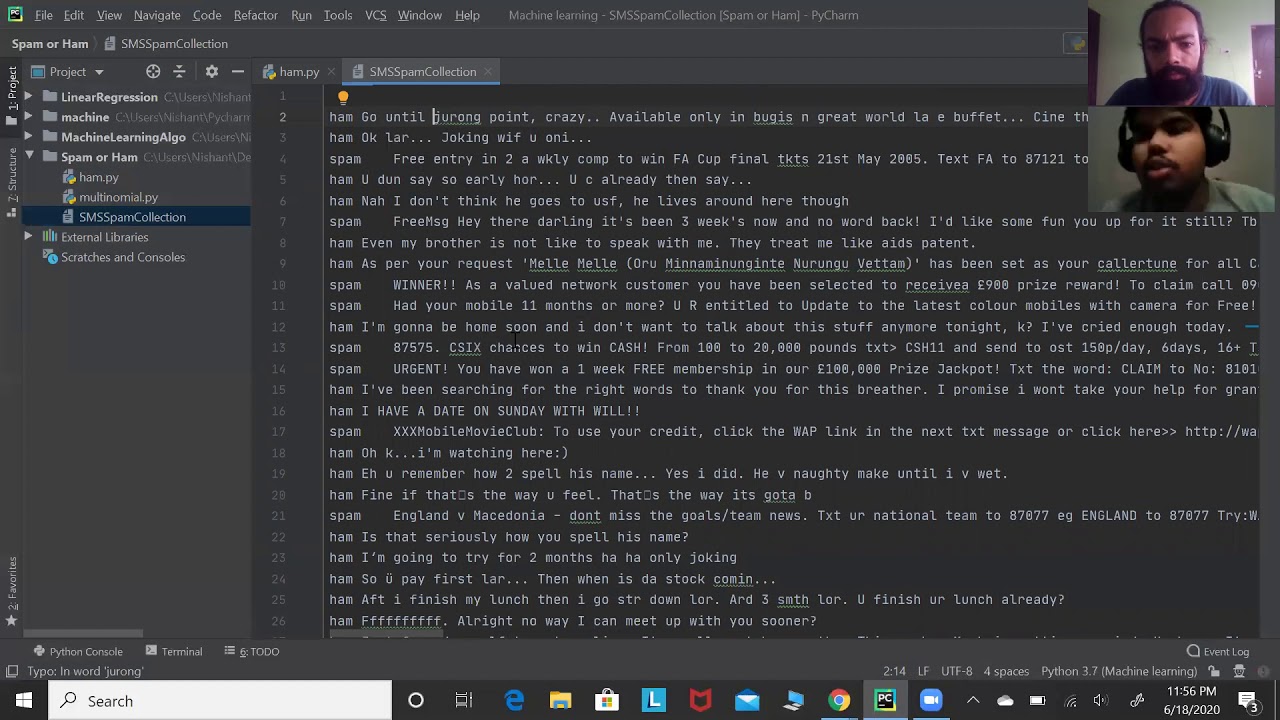Click the Spam or Ham breadcrumb
This screenshot has height=720, width=1280.
click(50, 44)
